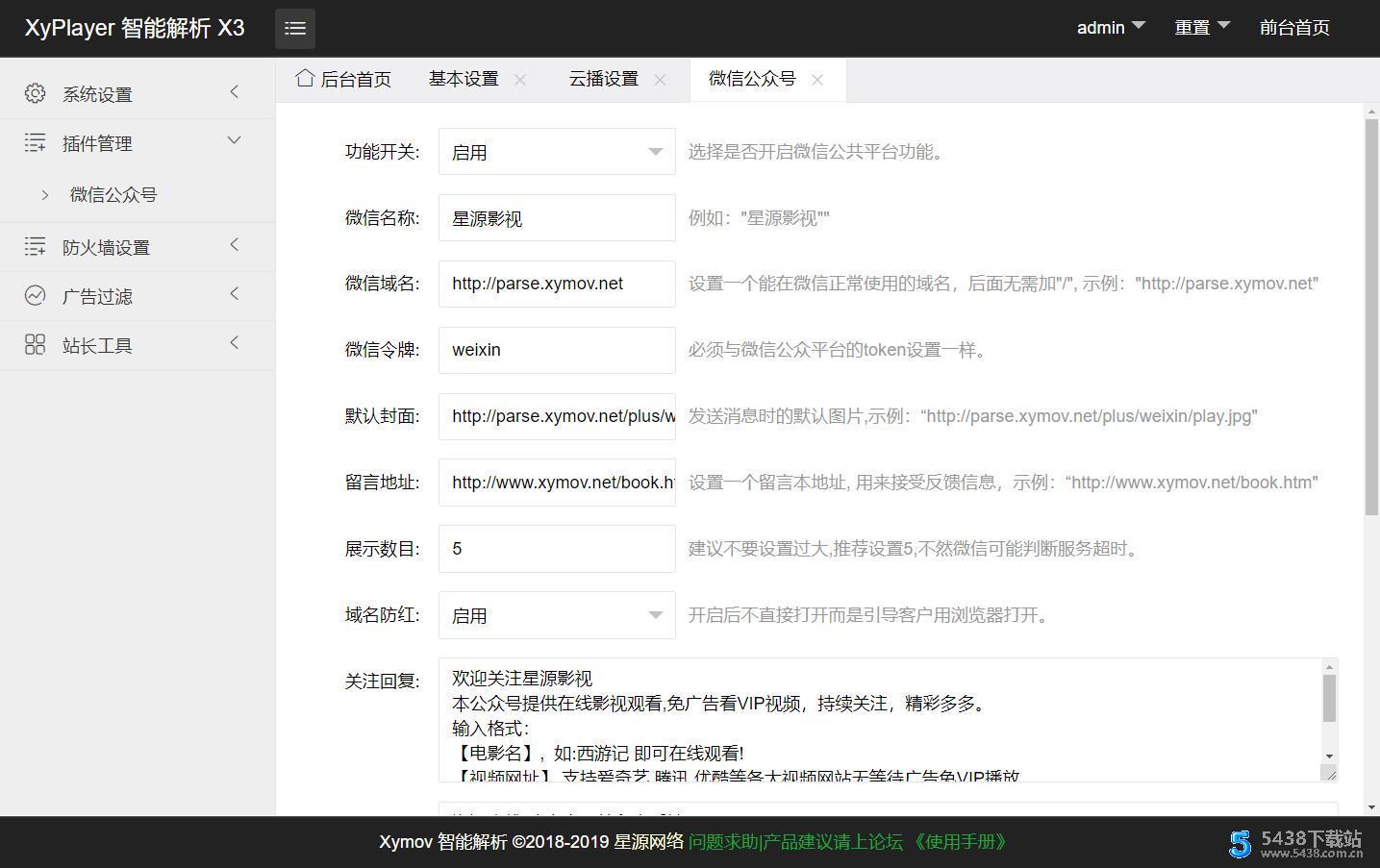1380x868 pixels.
Task: Click the 插件管理 list icon
Action: tap(36, 143)
